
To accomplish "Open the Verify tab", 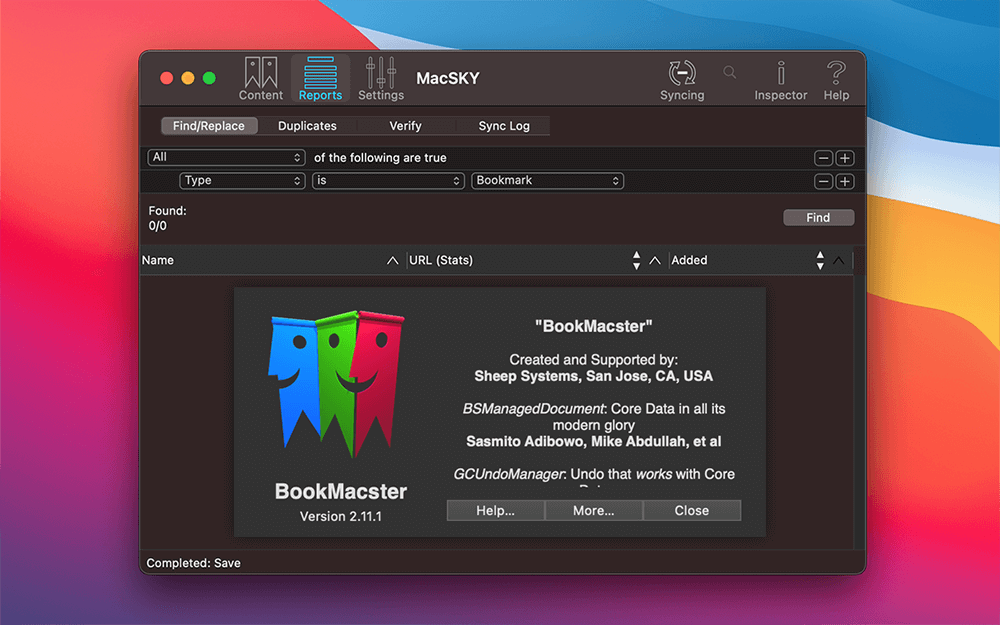I will point(406,126).
